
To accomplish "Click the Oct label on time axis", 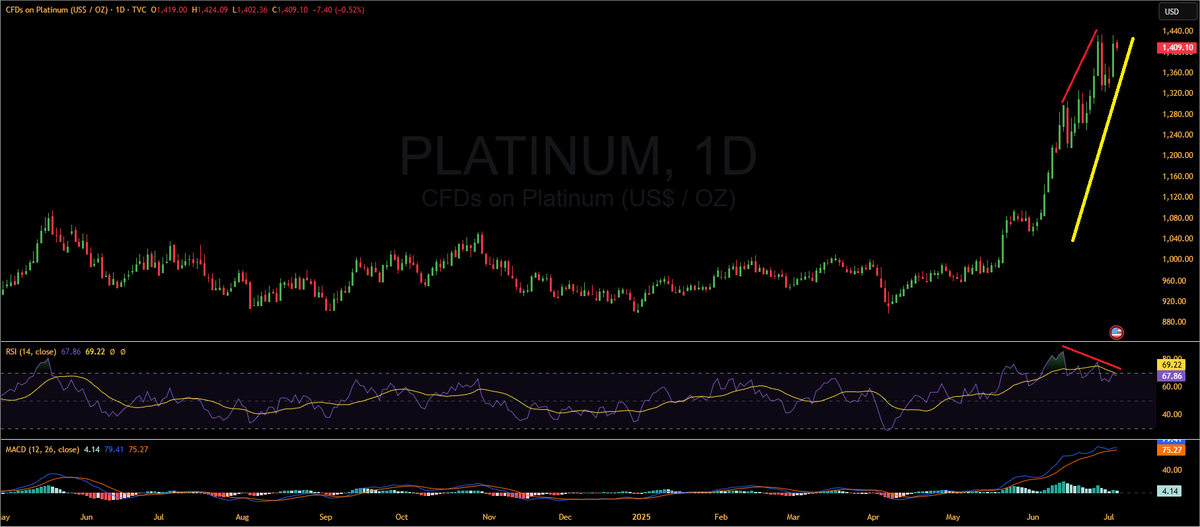I will (x=401, y=519).
